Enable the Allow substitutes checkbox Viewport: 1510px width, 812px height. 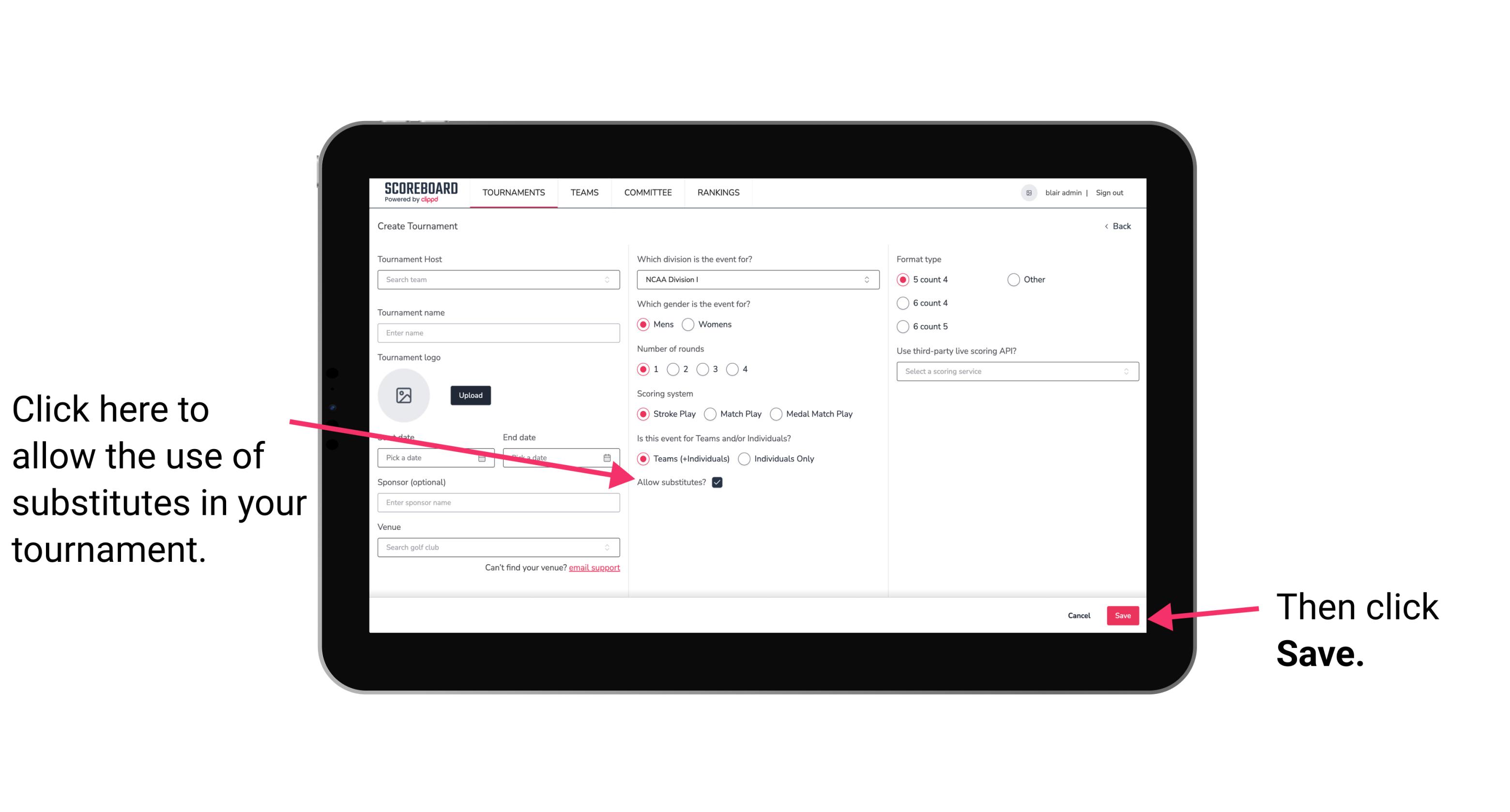(x=718, y=482)
